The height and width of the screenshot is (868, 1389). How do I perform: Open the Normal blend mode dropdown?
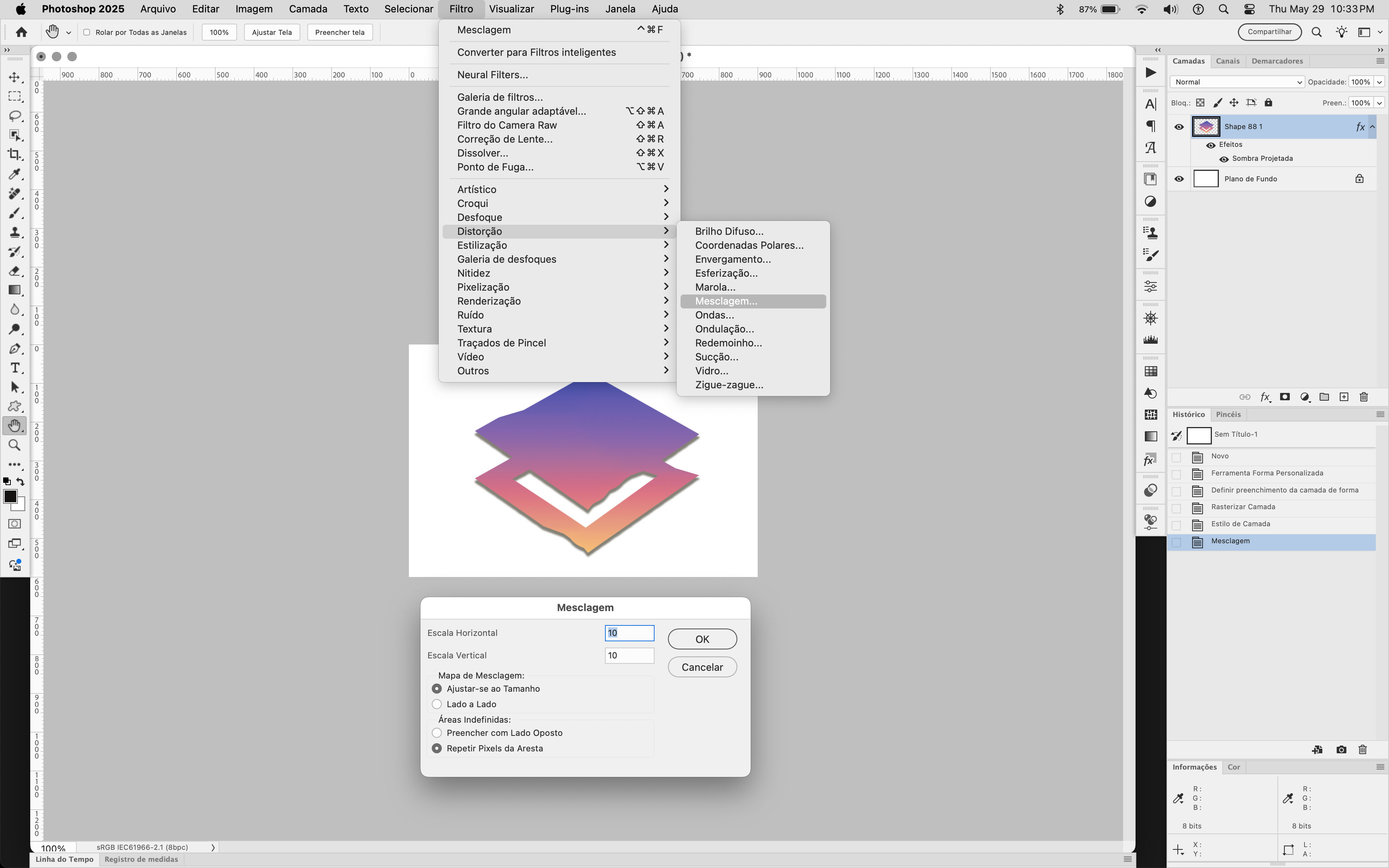(x=1236, y=81)
